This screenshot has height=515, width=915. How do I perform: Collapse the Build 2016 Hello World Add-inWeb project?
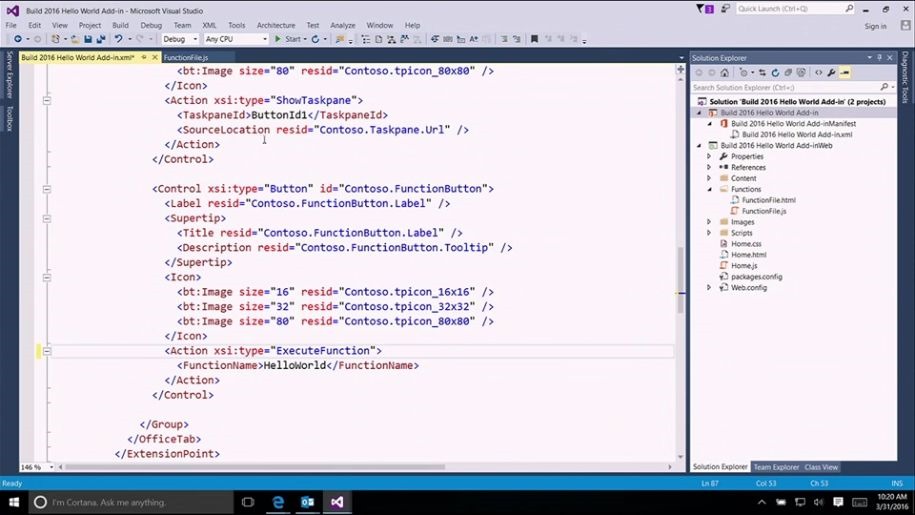699,146
